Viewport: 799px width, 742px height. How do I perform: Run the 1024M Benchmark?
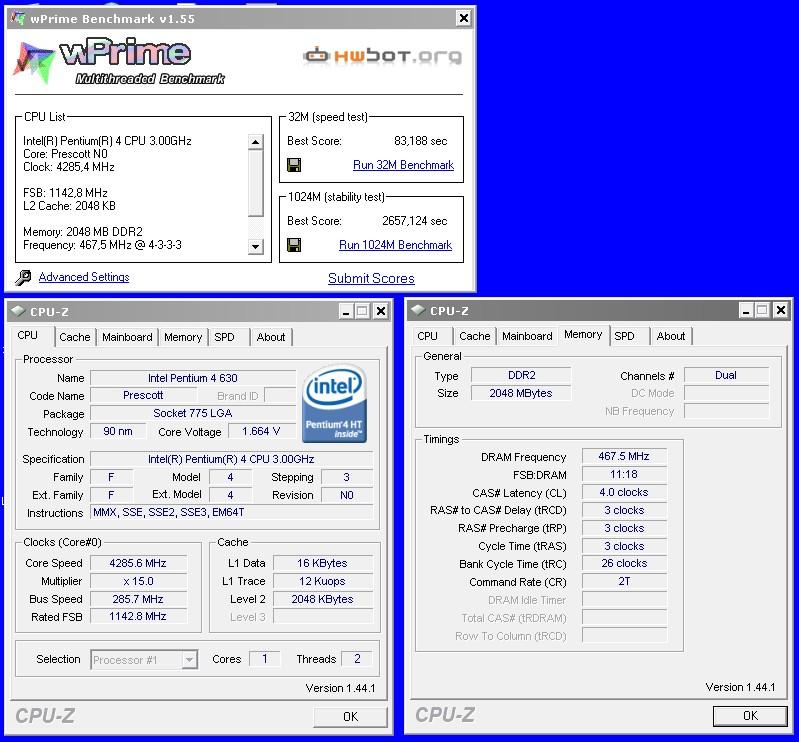click(395, 245)
